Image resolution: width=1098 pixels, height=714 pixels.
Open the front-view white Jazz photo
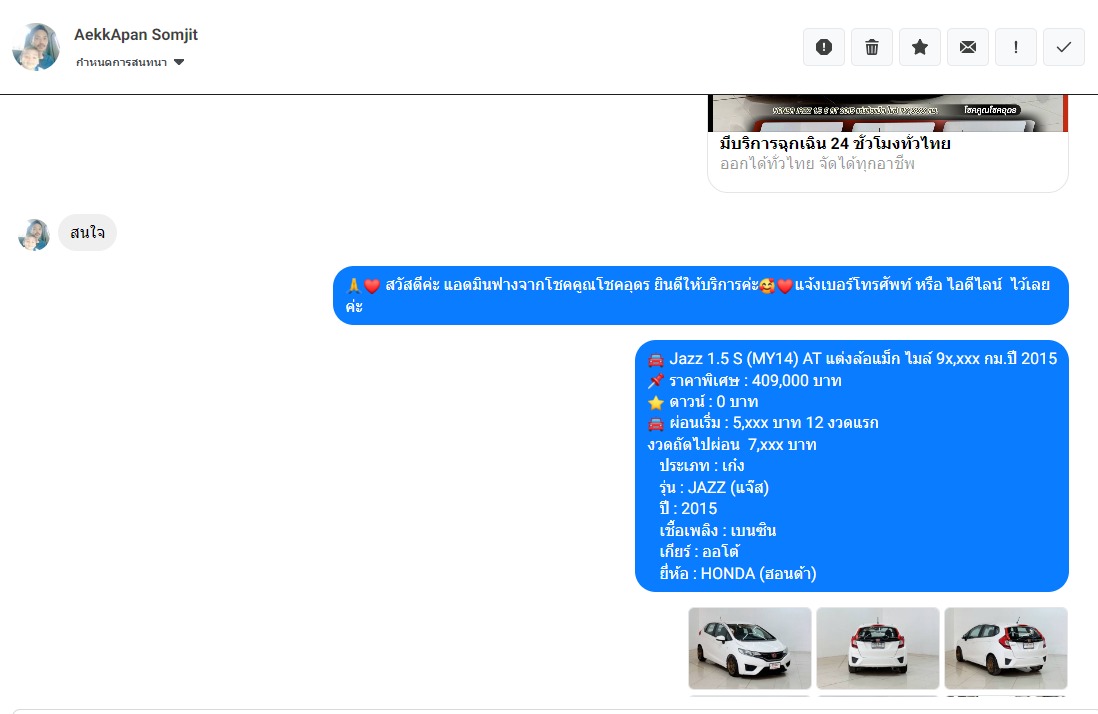750,648
